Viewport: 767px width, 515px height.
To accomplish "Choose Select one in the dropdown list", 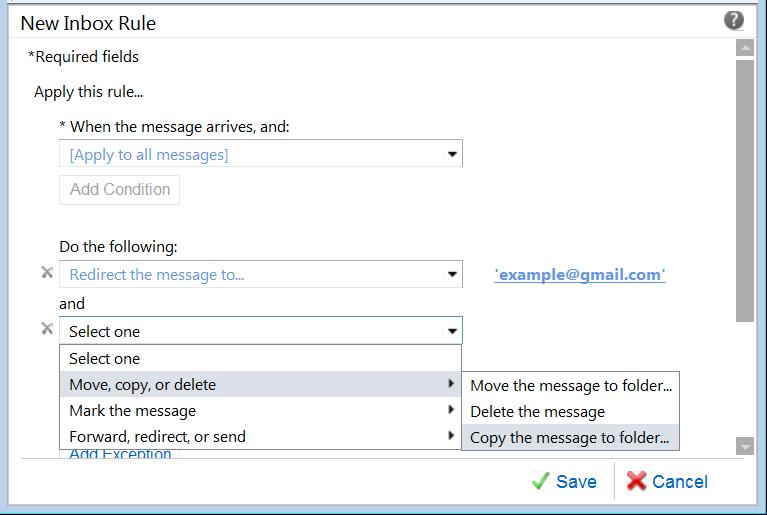I will [105, 358].
